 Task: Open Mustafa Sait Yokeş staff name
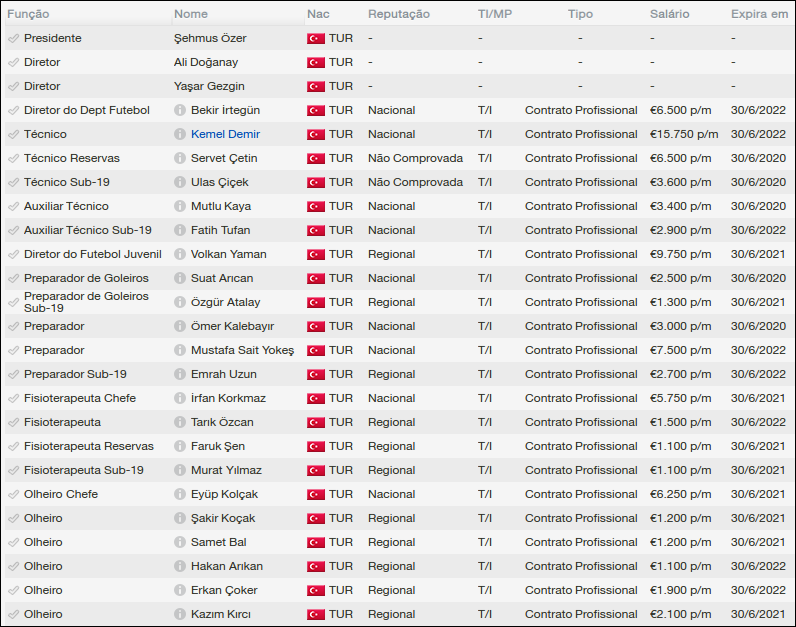pos(242,350)
